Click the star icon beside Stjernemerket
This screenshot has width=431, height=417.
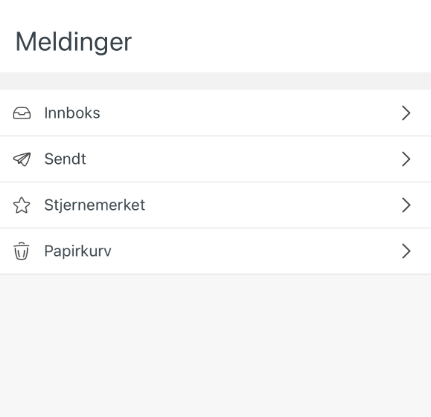[22, 205]
